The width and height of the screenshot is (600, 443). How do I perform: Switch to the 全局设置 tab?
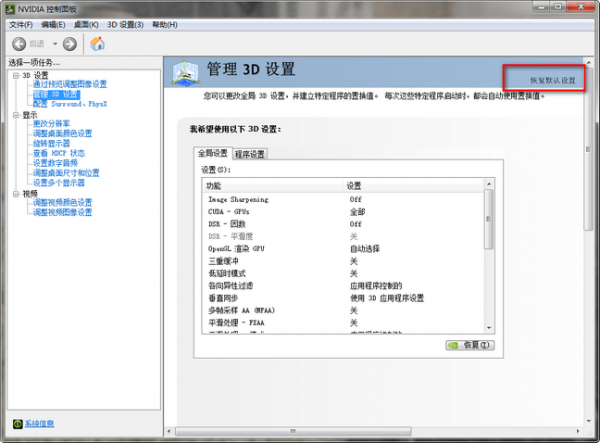click(212, 153)
